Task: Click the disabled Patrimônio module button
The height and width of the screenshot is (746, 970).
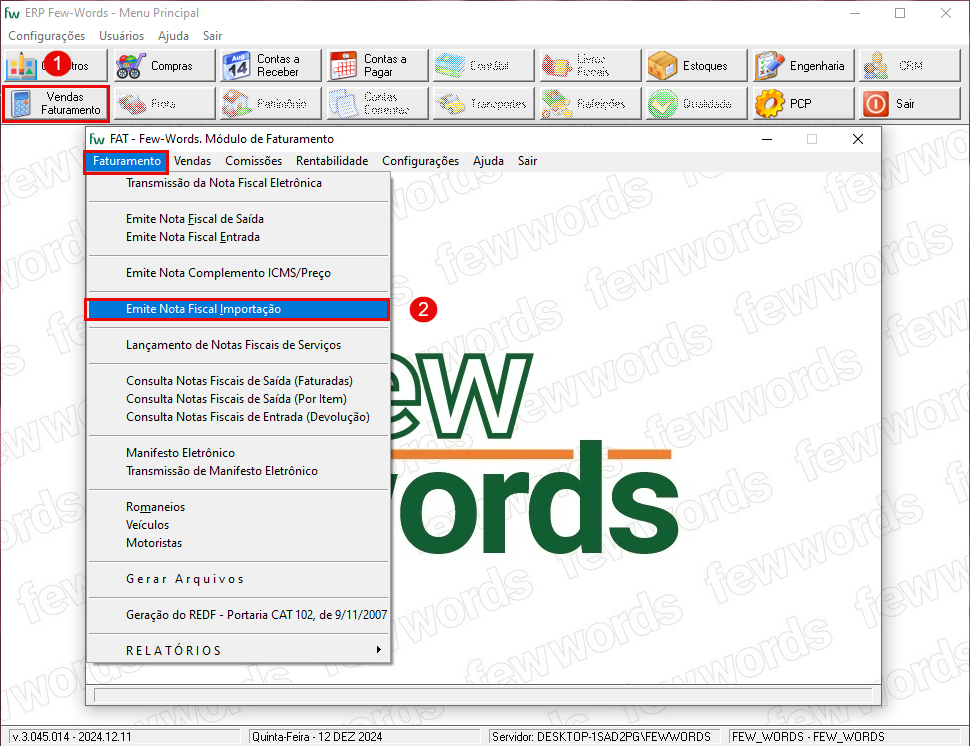Action: pyautogui.click(x=271, y=103)
